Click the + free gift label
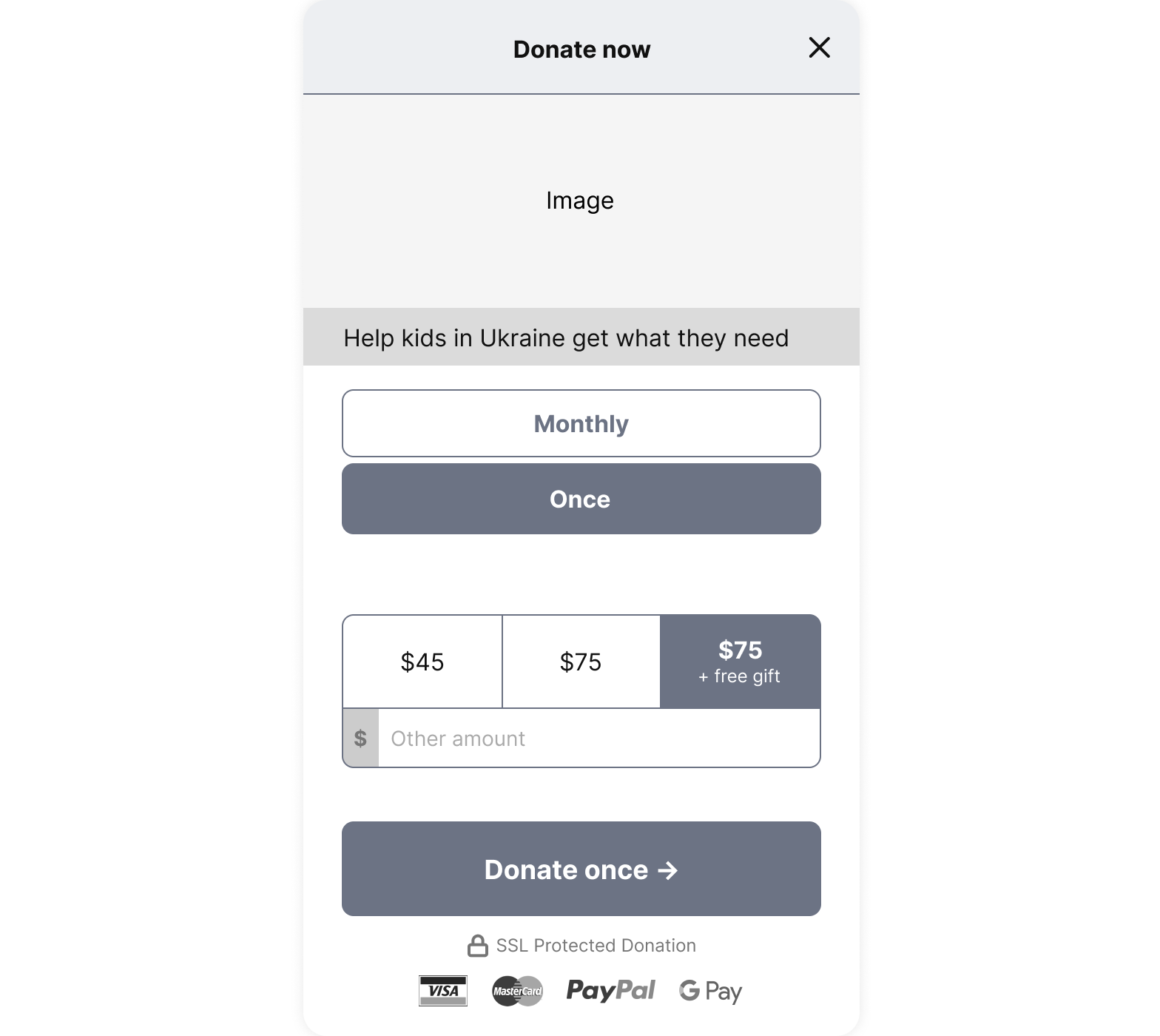Image resolution: width=1160 pixels, height=1036 pixels. [x=739, y=676]
